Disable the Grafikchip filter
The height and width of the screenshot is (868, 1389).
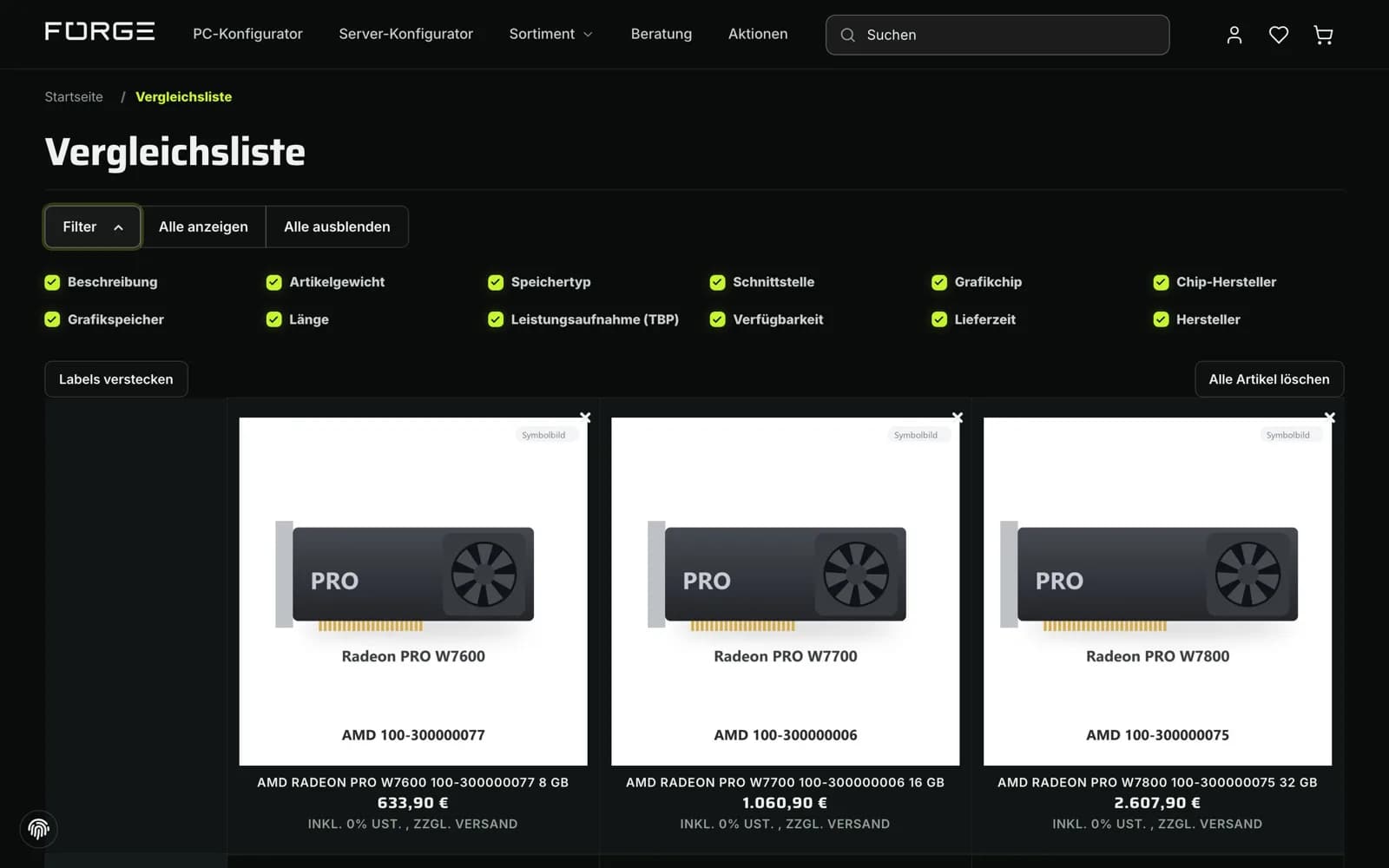(x=939, y=282)
